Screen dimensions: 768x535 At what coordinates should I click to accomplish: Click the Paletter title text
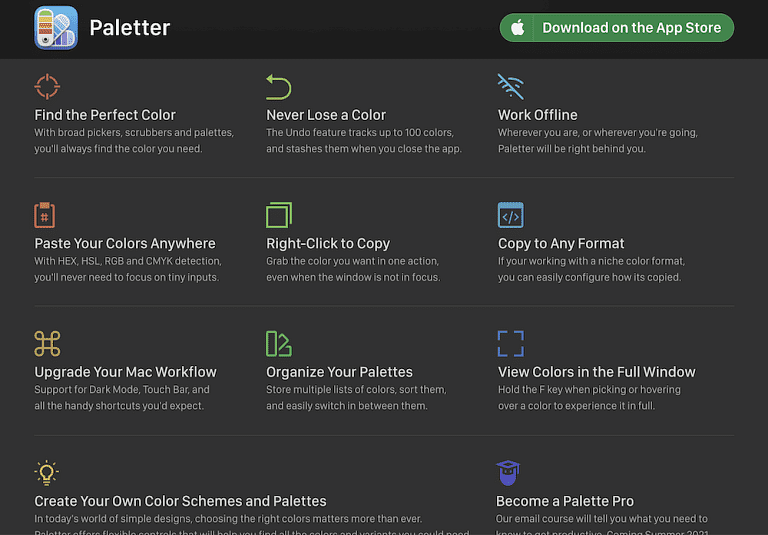pos(130,27)
